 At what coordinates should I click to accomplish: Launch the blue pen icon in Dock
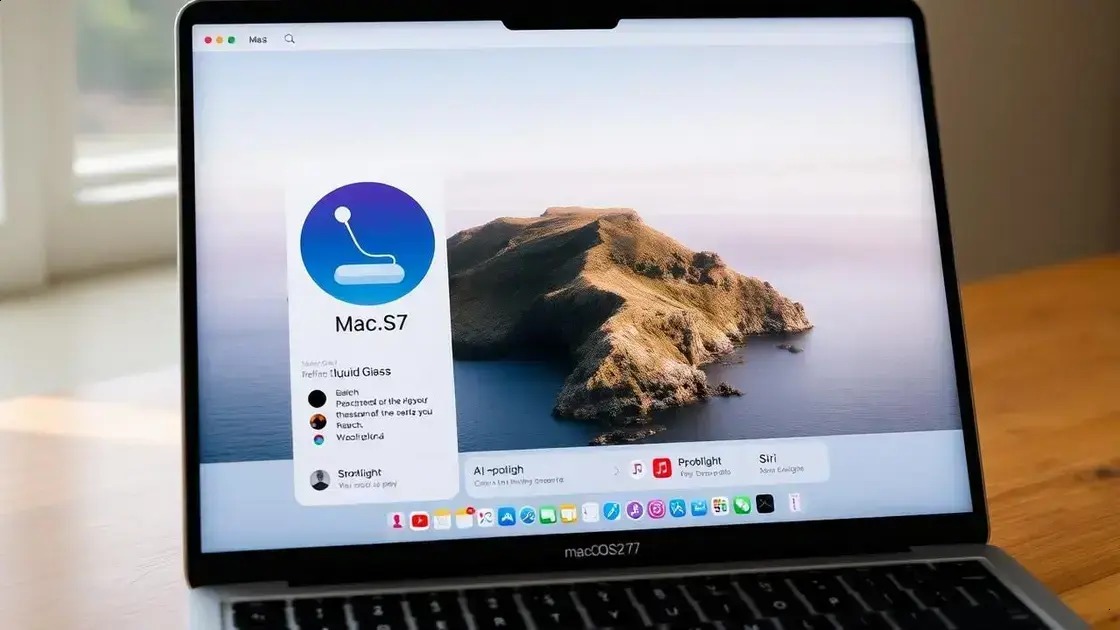[611, 511]
